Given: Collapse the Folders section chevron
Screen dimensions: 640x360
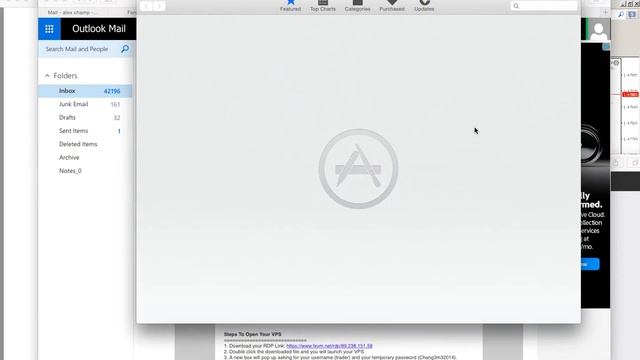Looking at the screenshot, I should click(47, 76).
